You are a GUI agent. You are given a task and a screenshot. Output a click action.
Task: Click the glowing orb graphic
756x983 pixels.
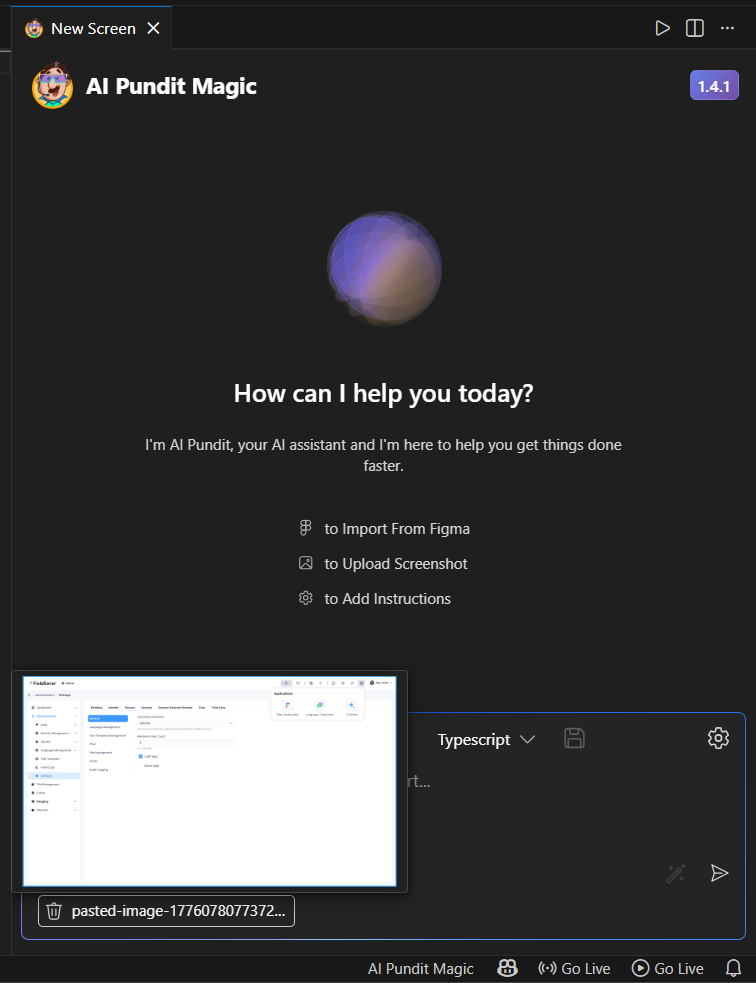point(384,269)
